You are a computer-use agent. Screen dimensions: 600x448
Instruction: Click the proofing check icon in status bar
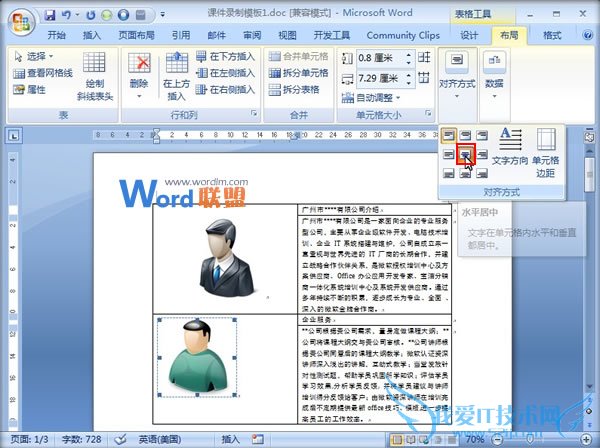(x=121, y=439)
